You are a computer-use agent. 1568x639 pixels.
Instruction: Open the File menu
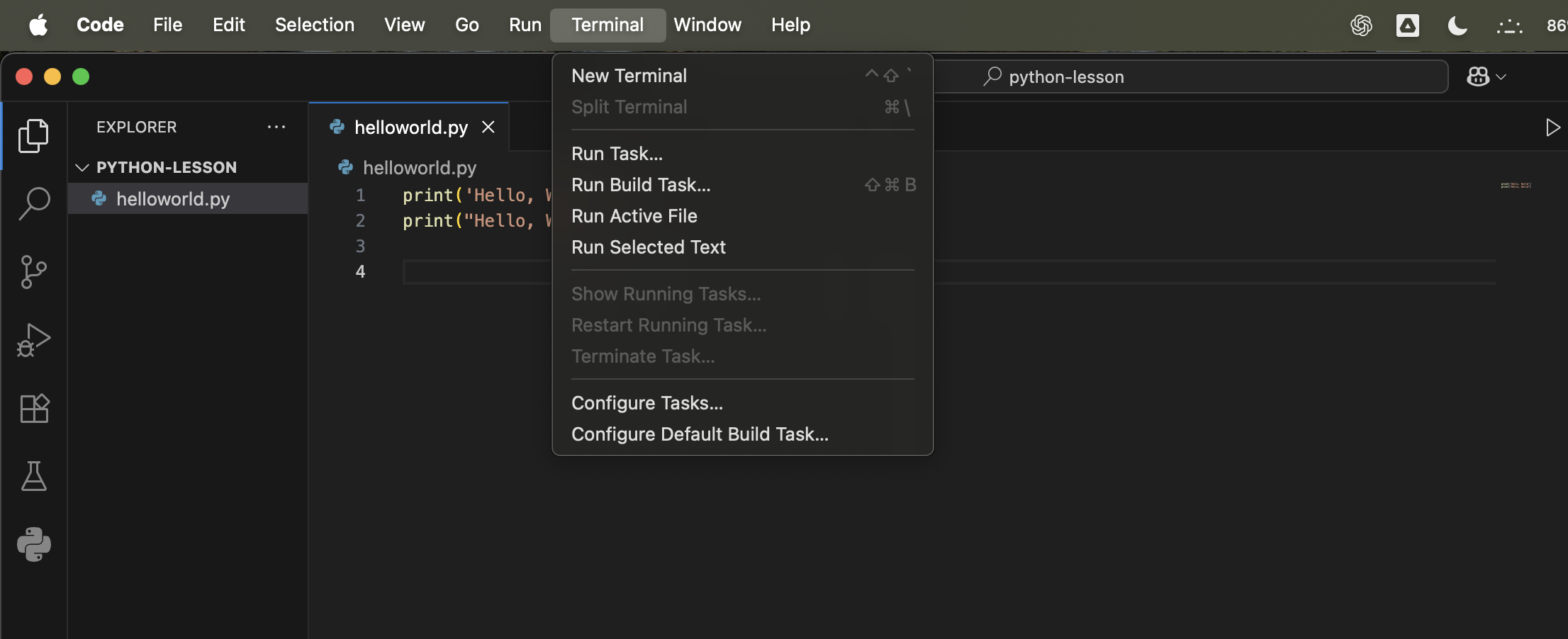click(x=168, y=25)
